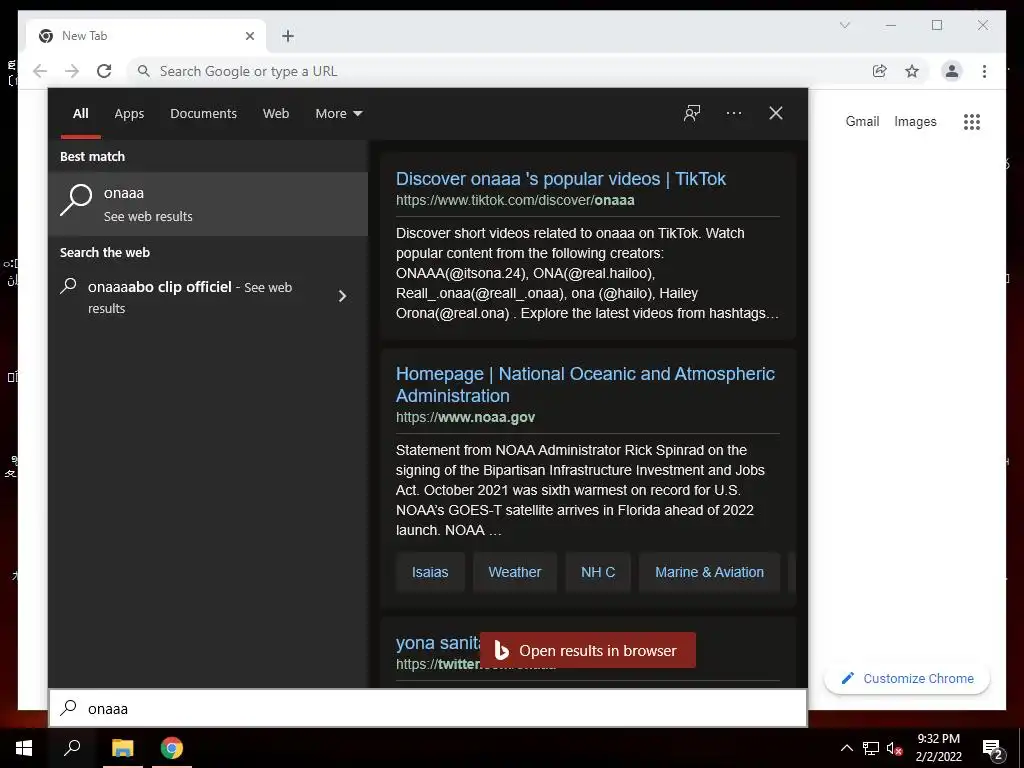Open the tab search chevron in the Chrome title bar
Image resolution: width=1024 pixels, height=768 pixels.
(844, 25)
